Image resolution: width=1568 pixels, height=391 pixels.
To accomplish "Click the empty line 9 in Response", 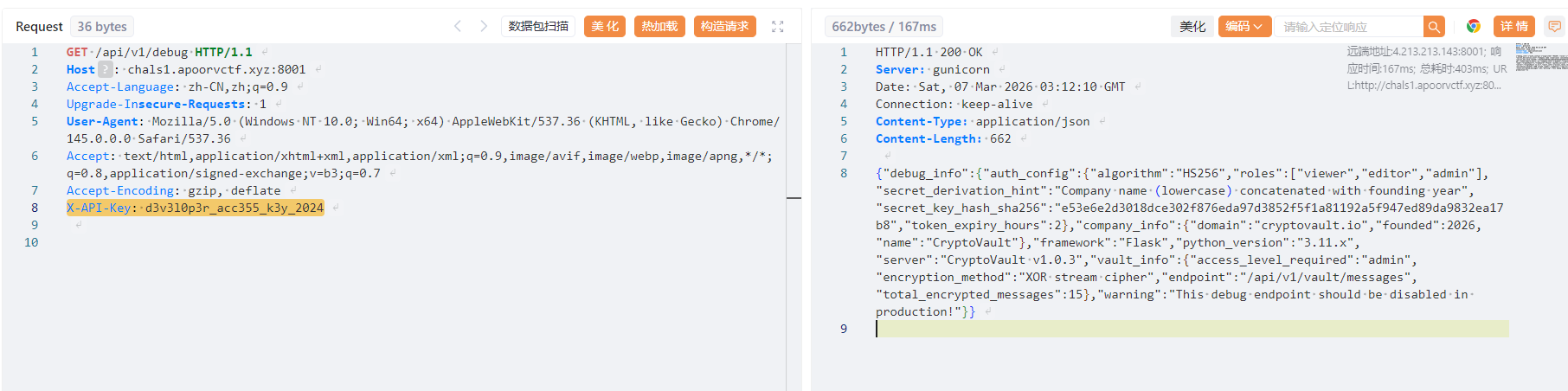I will (x=1192, y=329).
